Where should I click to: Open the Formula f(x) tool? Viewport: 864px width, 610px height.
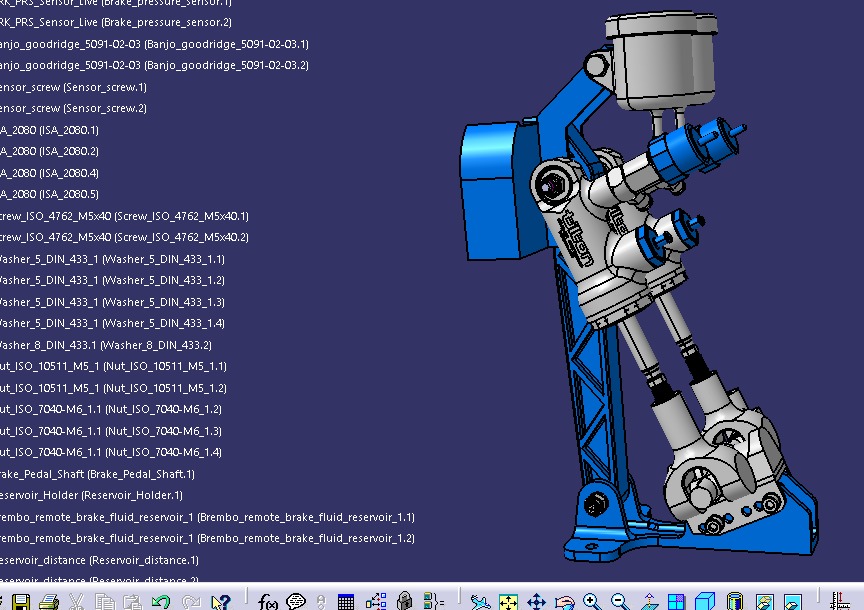268,602
